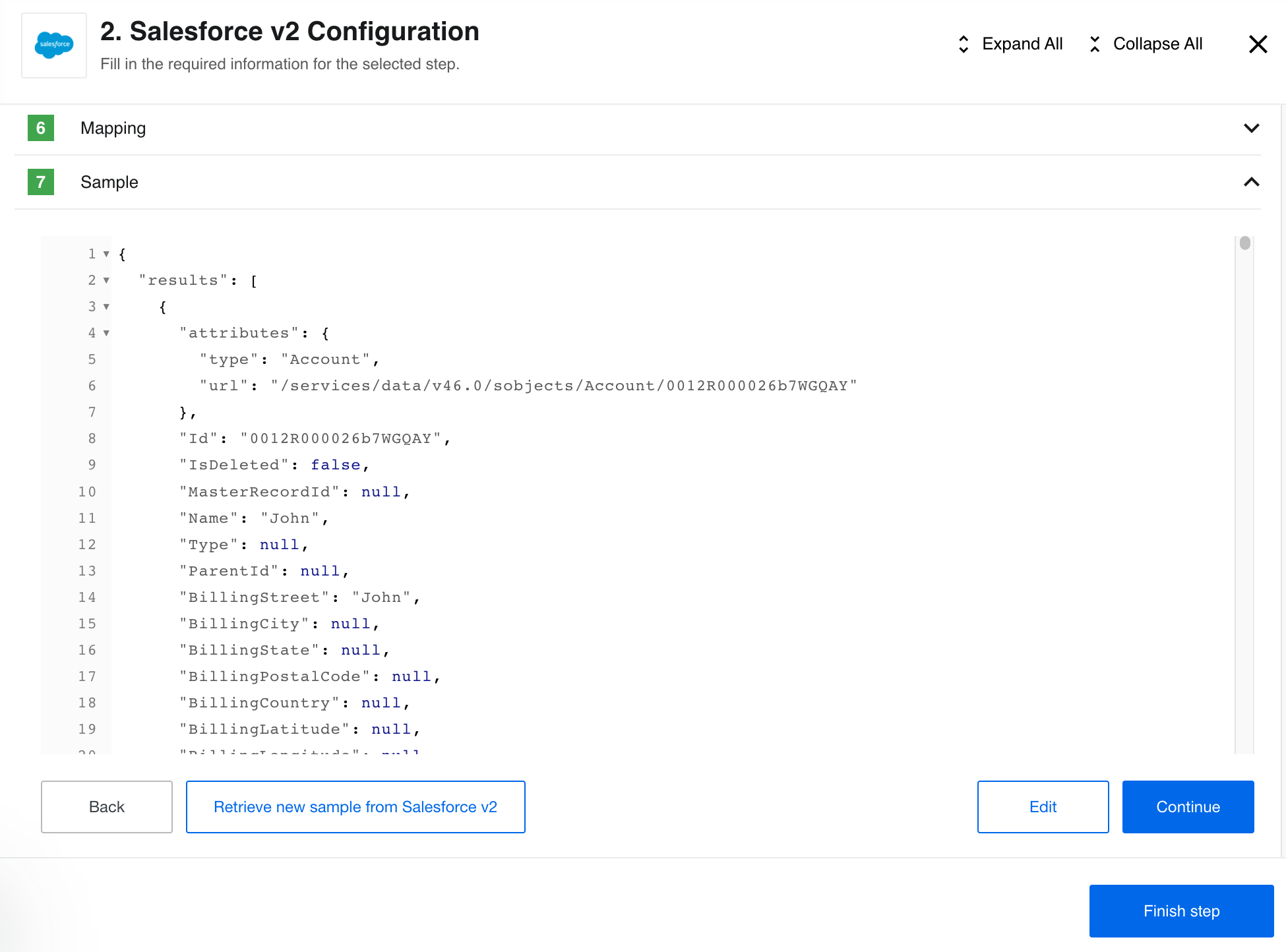Click the Collapse All button
The width and height of the screenshot is (1286, 952).
1146,44
